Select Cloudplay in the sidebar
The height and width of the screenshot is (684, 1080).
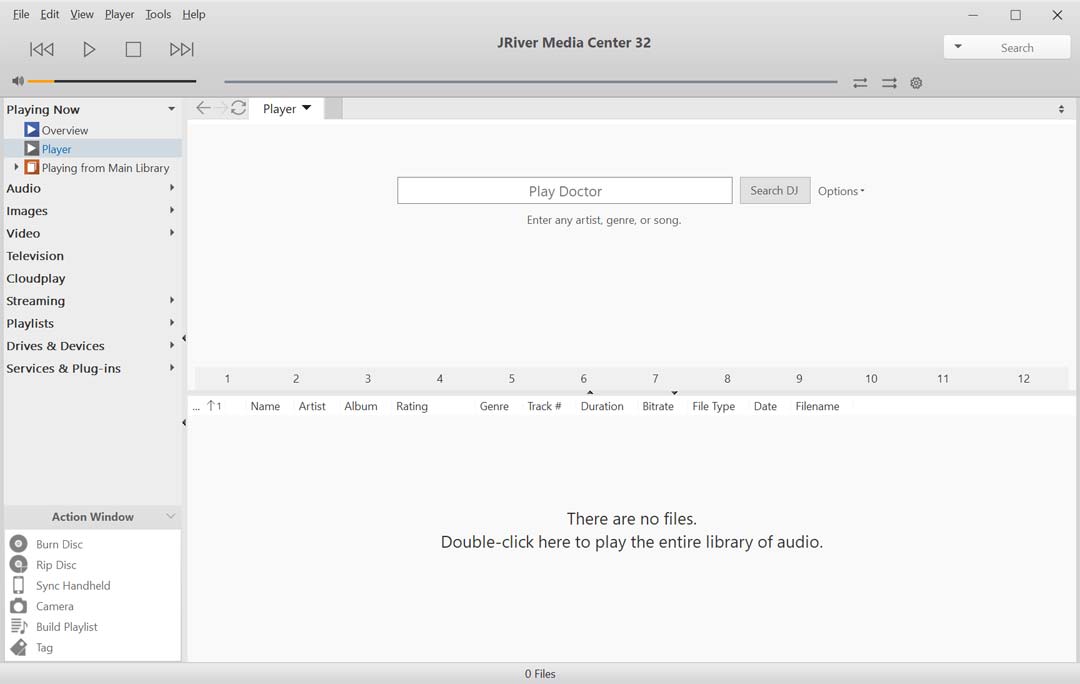click(x=36, y=278)
